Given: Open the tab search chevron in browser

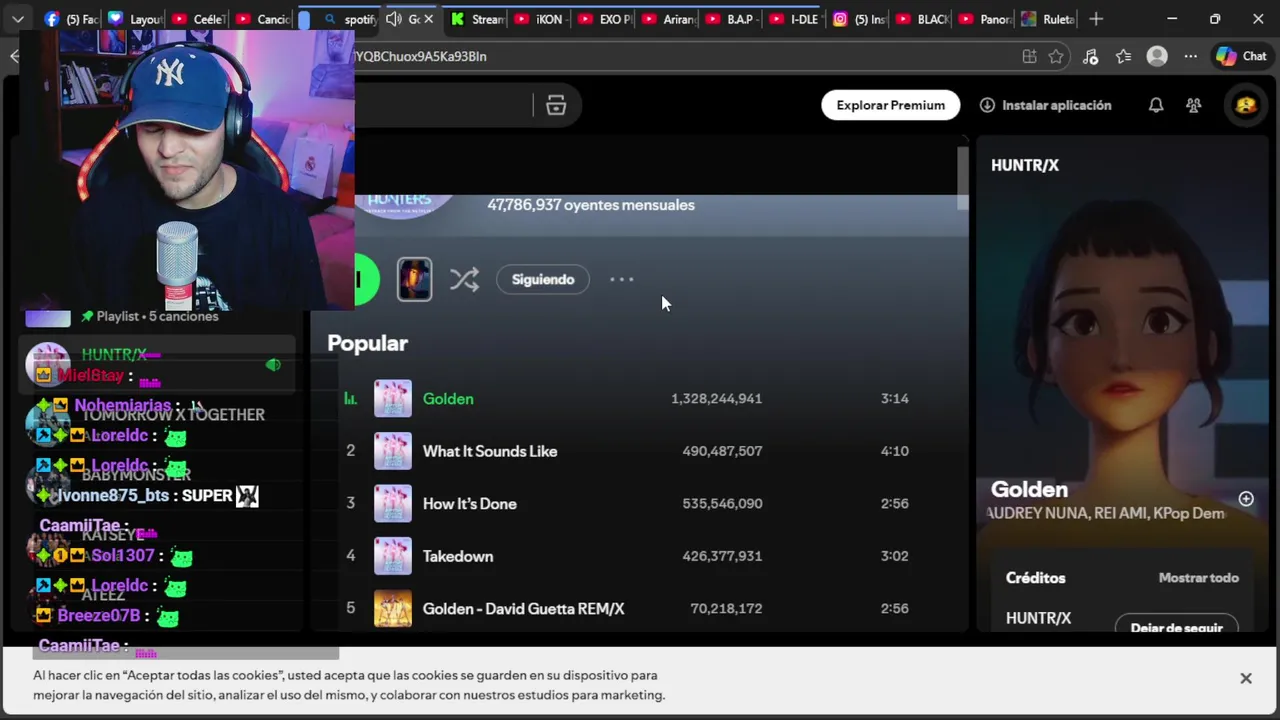Looking at the screenshot, I should coord(18,19).
